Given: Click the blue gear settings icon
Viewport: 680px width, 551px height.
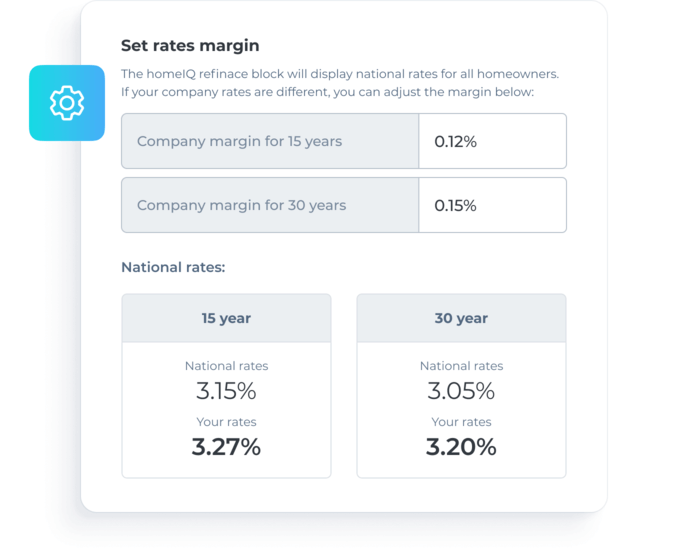Looking at the screenshot, I should [x=67, y=103].
